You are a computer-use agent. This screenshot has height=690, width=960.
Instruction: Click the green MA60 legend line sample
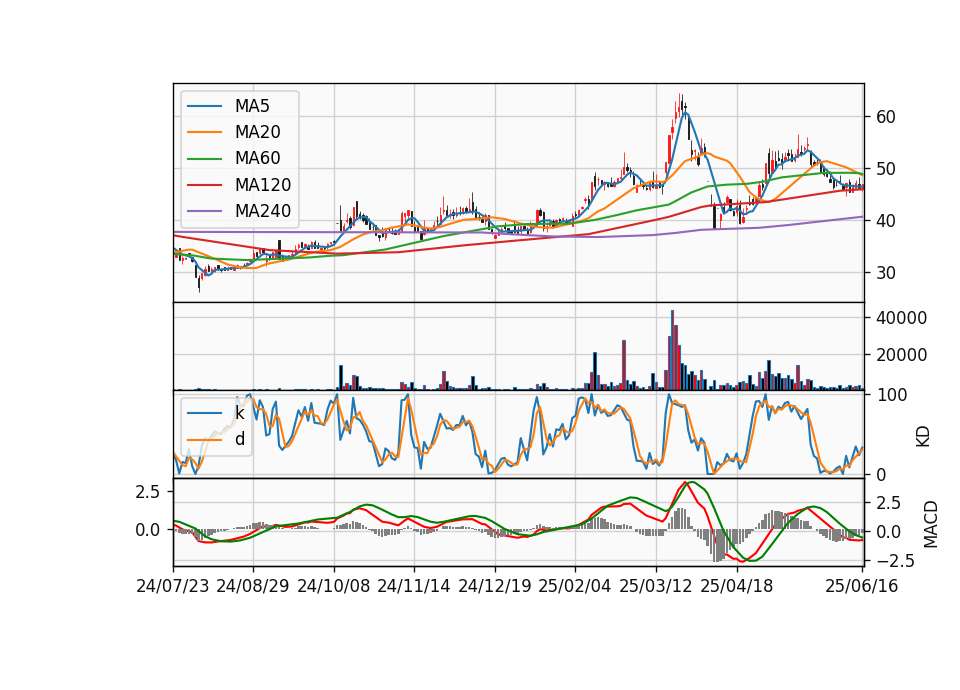(204, 159)
